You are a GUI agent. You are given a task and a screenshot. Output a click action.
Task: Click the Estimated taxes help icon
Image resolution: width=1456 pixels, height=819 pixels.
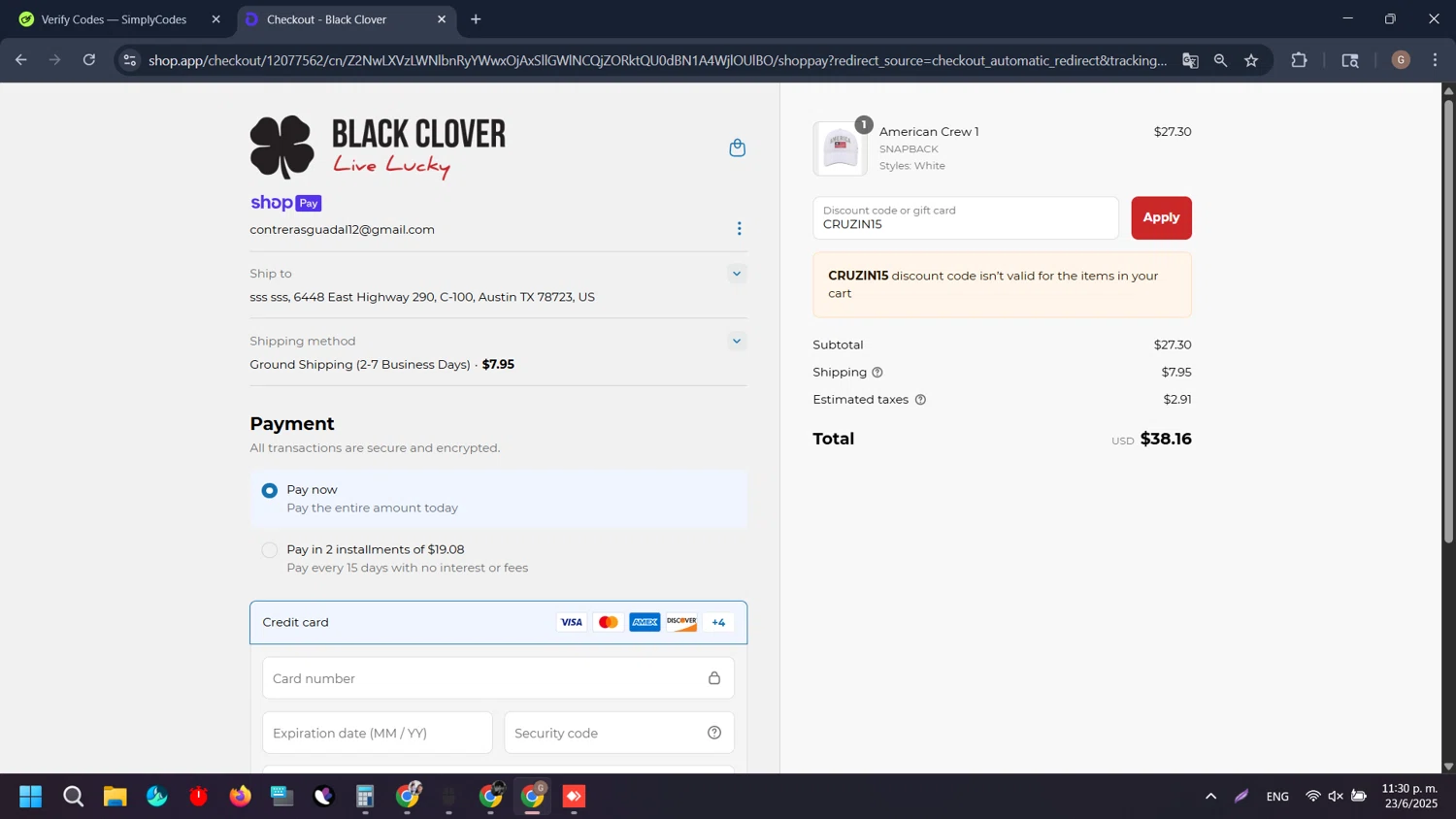920,400
